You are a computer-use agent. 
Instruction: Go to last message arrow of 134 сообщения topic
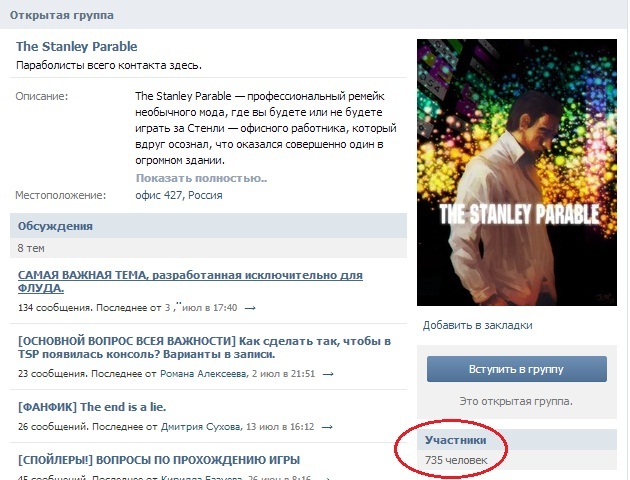coord(250,308)
